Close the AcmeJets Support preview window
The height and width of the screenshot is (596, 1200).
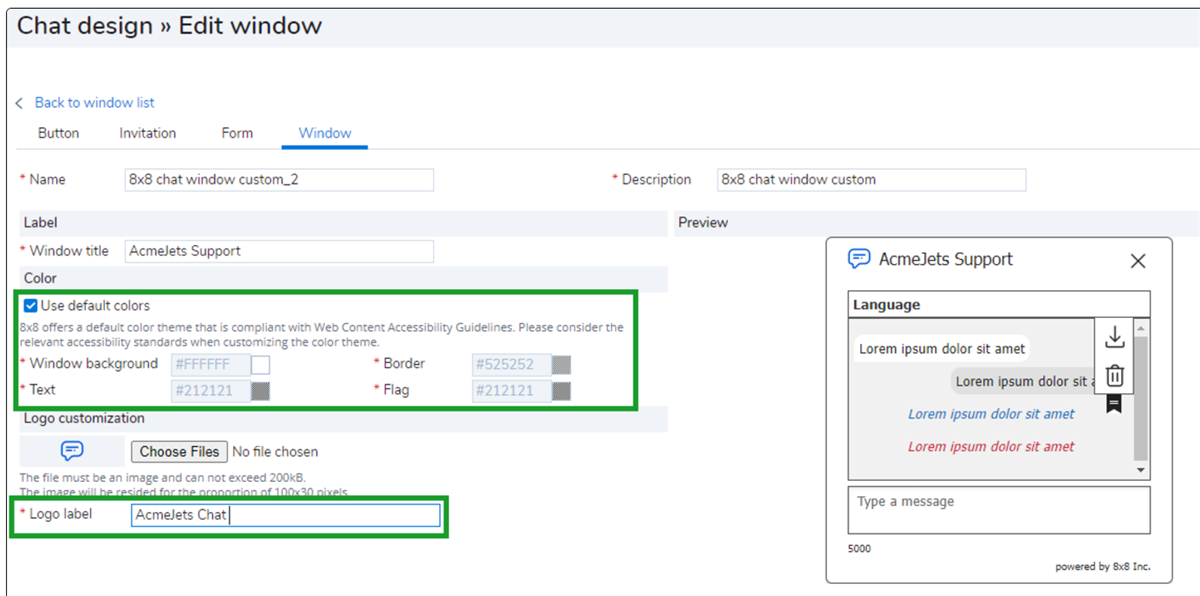coord(1138,261)
